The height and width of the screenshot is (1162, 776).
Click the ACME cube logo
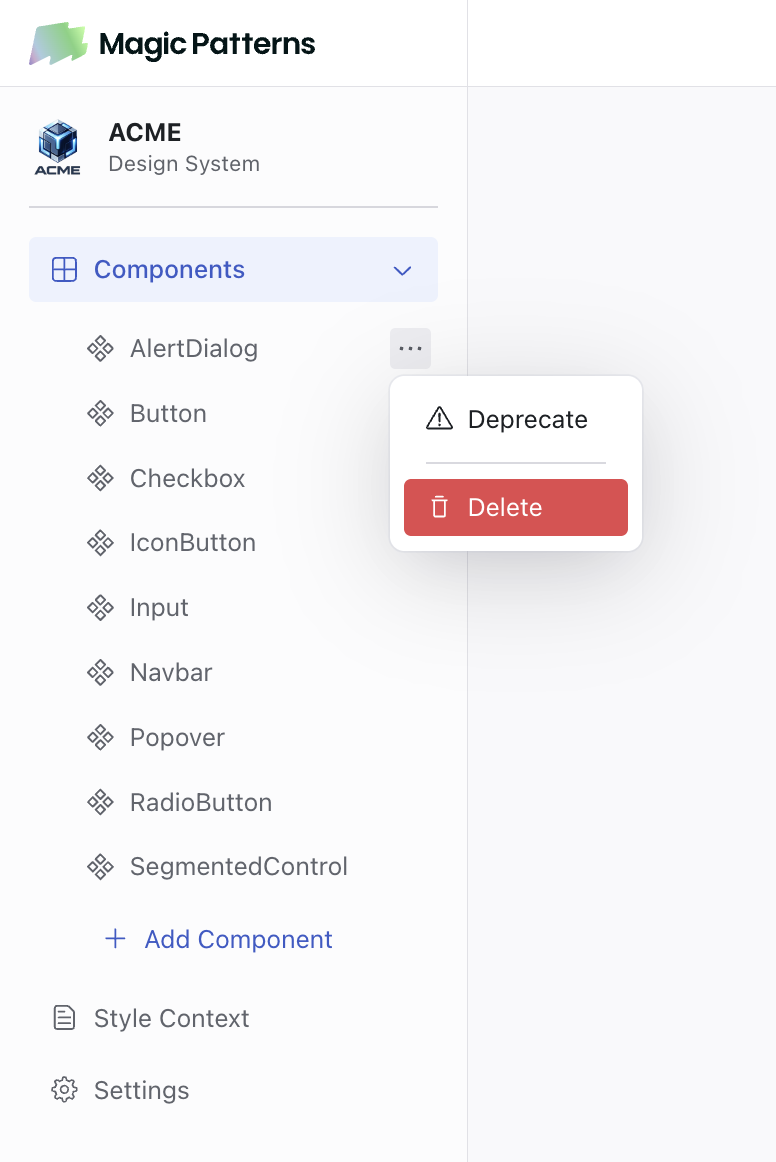(x=58, y=147)
